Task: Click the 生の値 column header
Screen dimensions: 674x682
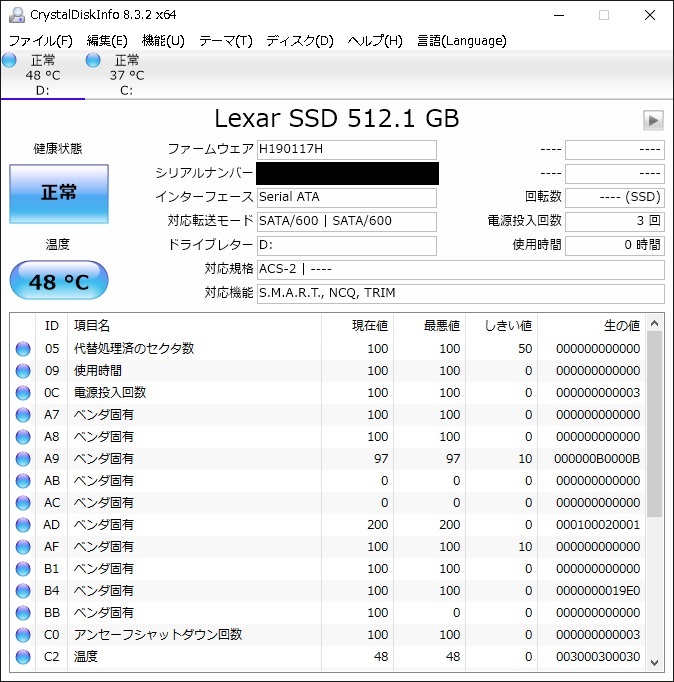Action: tap(591, 325)
